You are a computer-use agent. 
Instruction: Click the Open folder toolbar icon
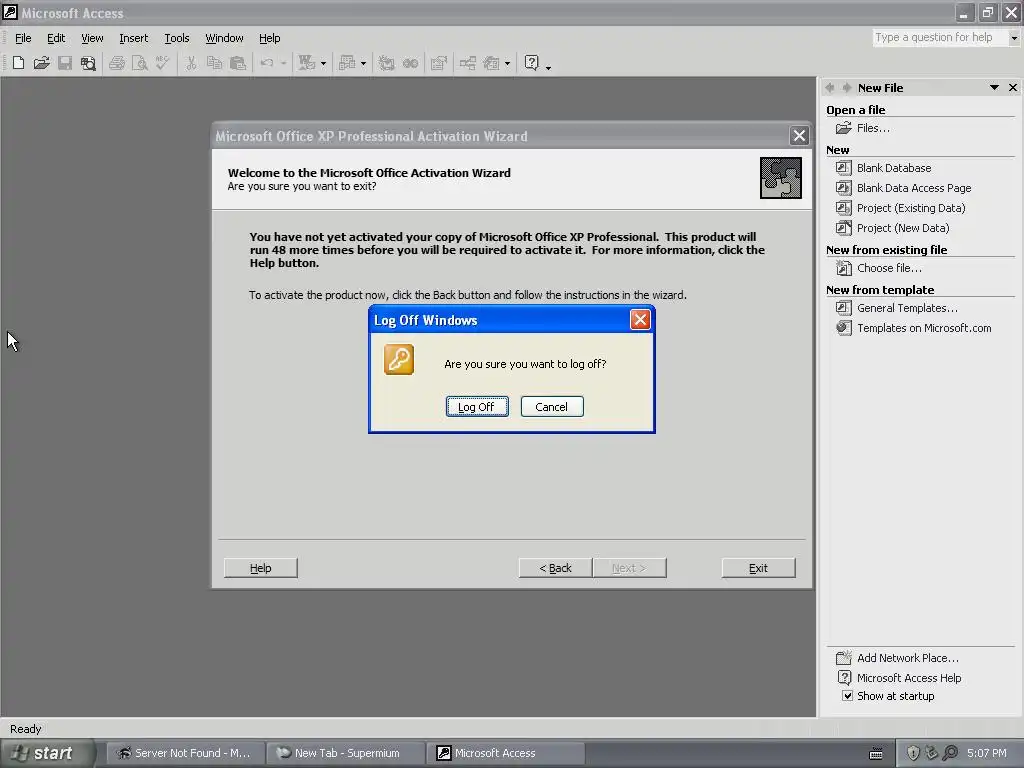click(x=42, y=63)
